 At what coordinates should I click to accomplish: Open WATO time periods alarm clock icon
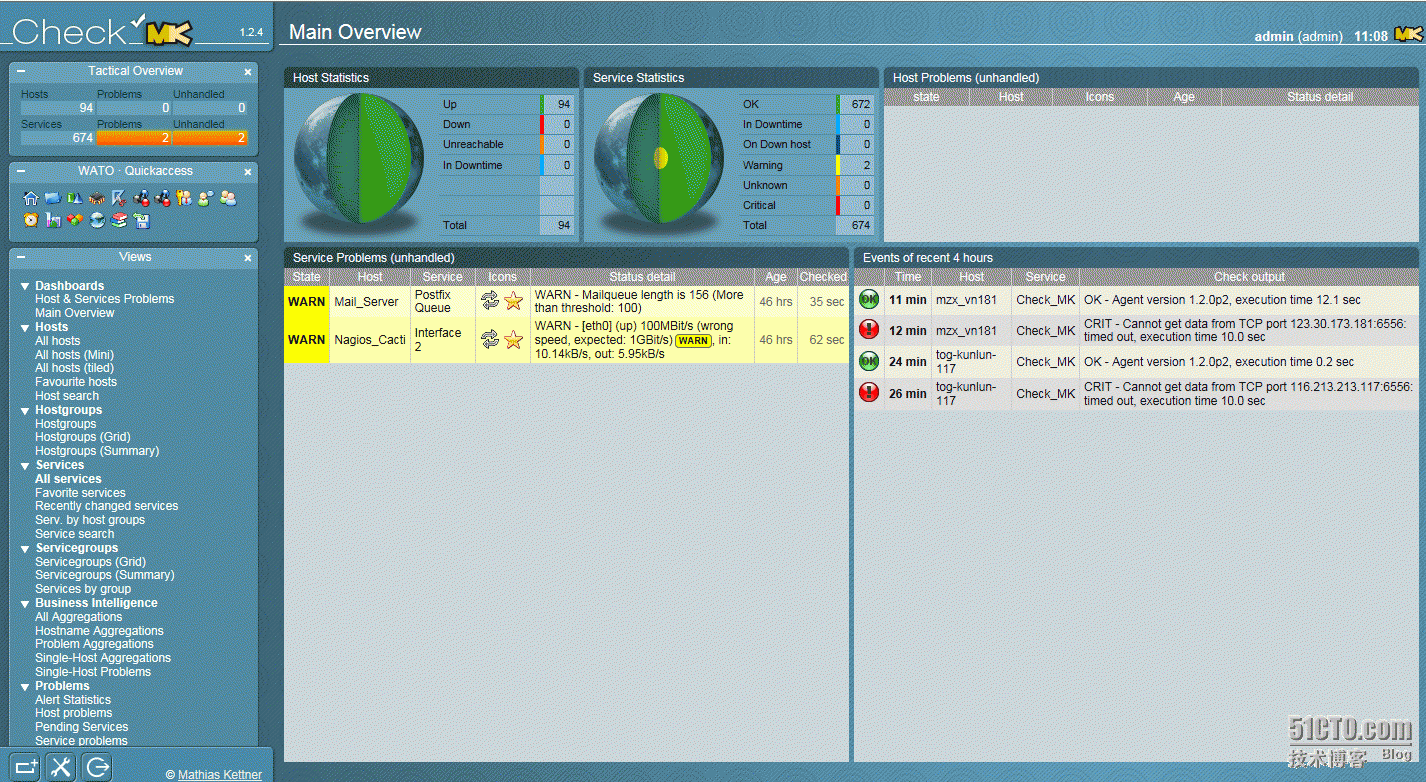(31, 220)
